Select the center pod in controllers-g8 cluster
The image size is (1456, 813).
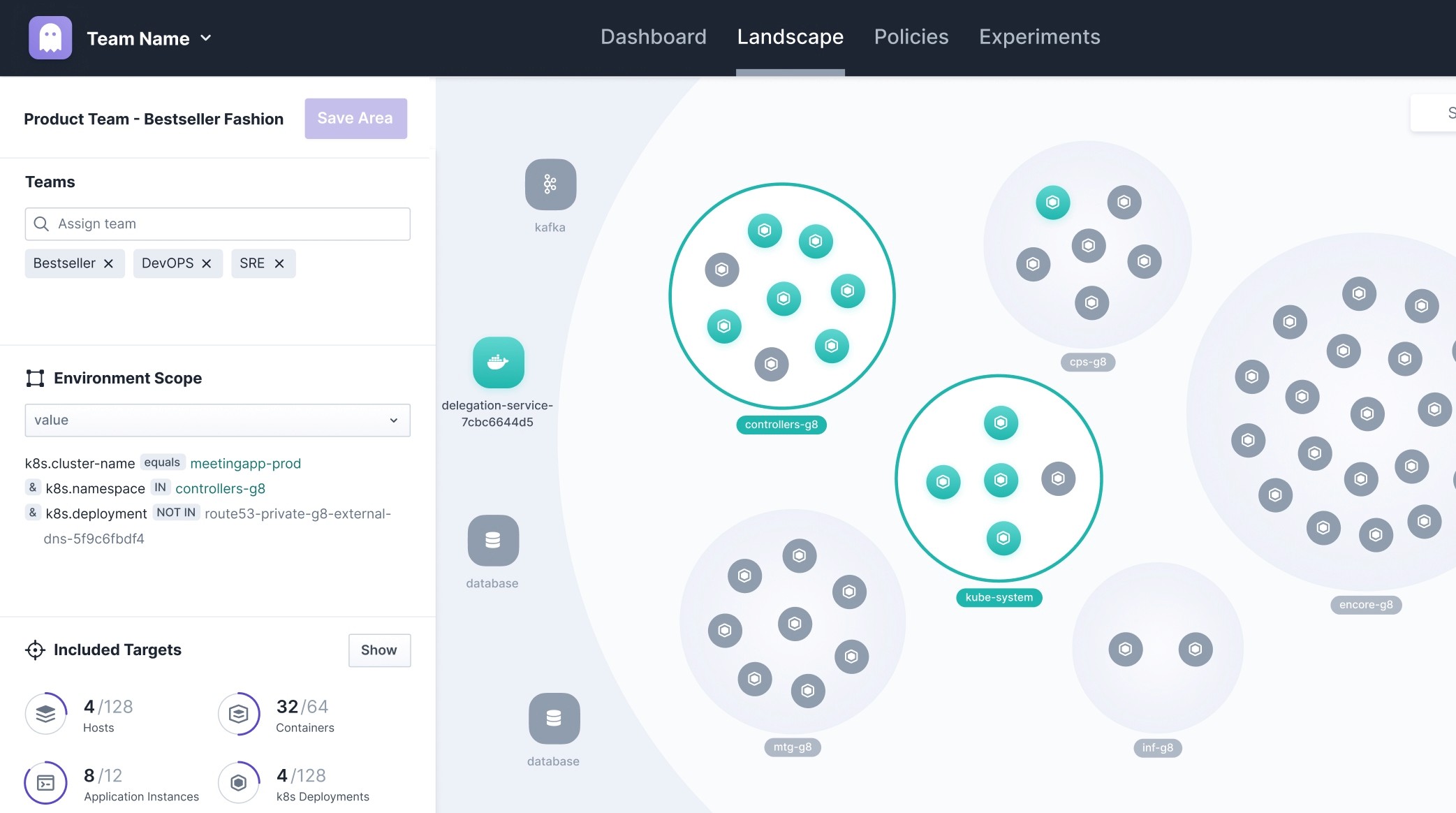pyautogui.click(x=784, y=299)
